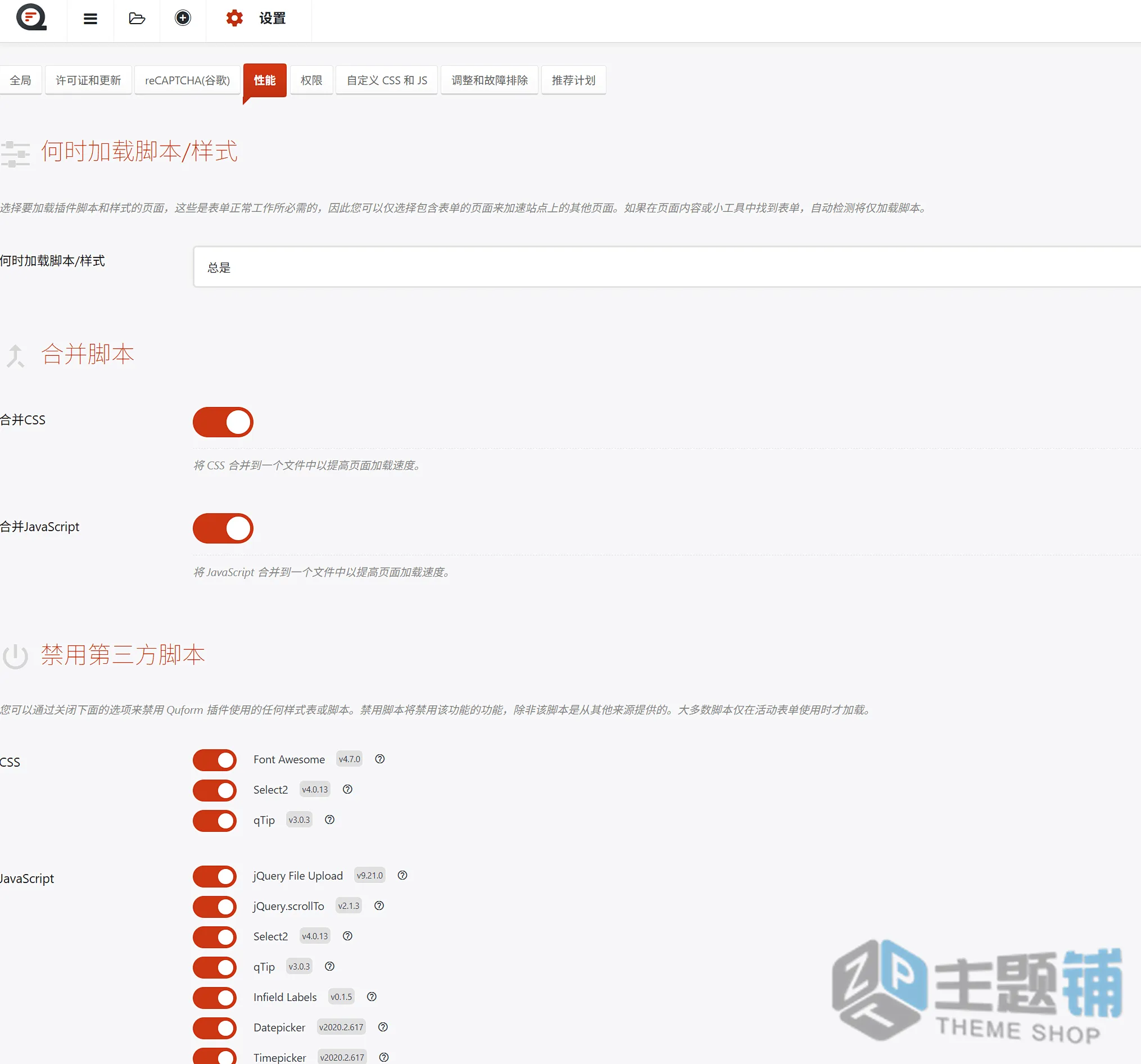Show help for Select2 JavaScript entry

(x=347, y=936)
